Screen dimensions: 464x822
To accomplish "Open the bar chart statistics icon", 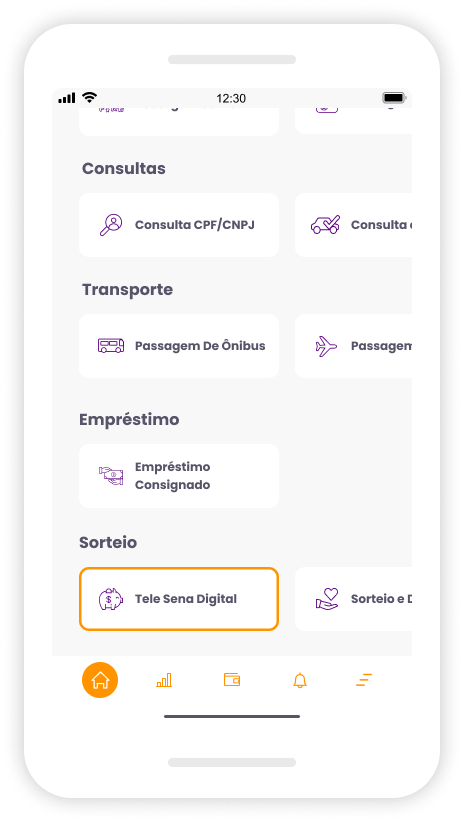I will click(x=164, y=680).
